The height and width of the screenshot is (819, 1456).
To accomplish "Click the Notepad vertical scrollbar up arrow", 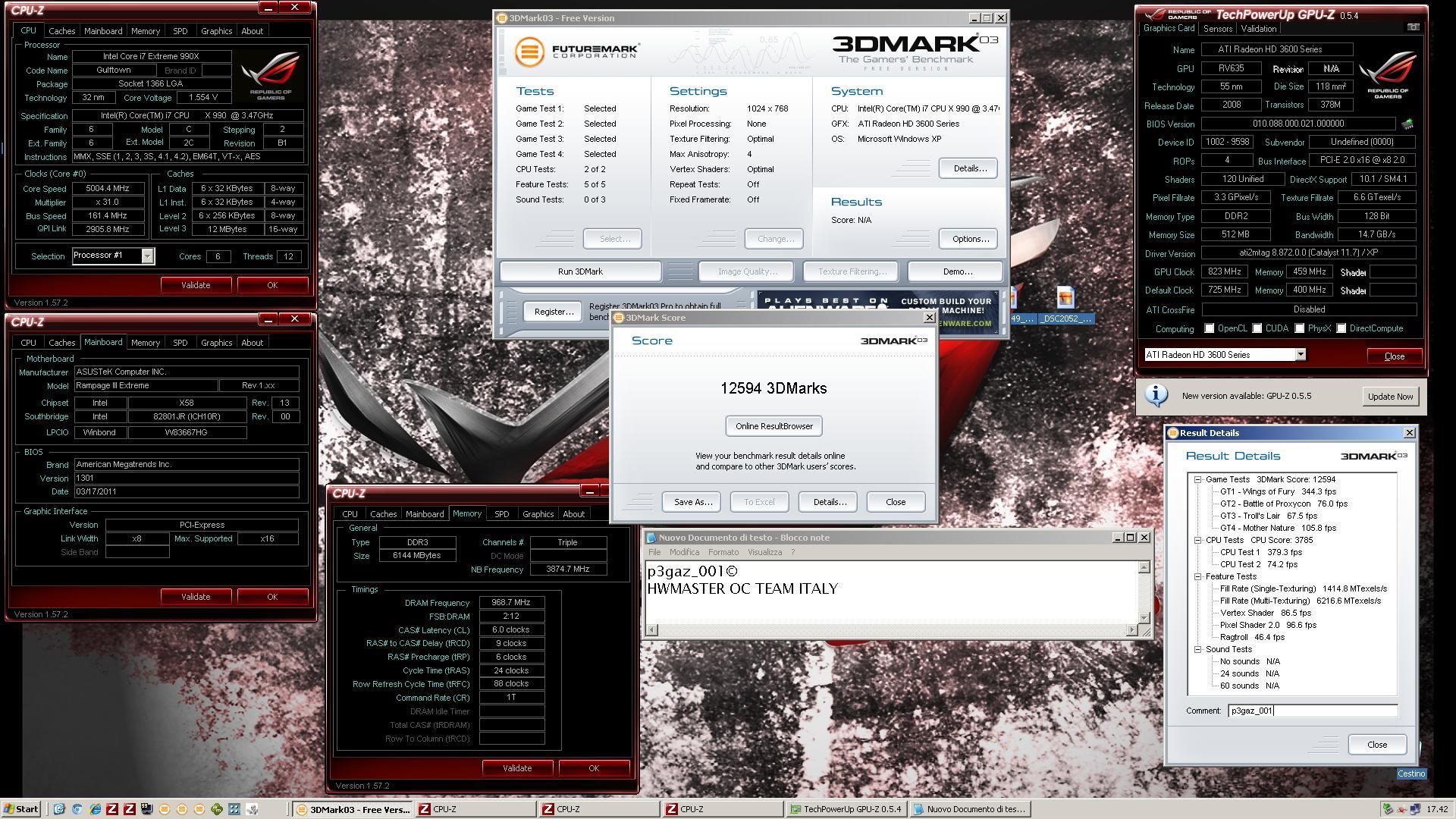I will tap(1144, 567).
